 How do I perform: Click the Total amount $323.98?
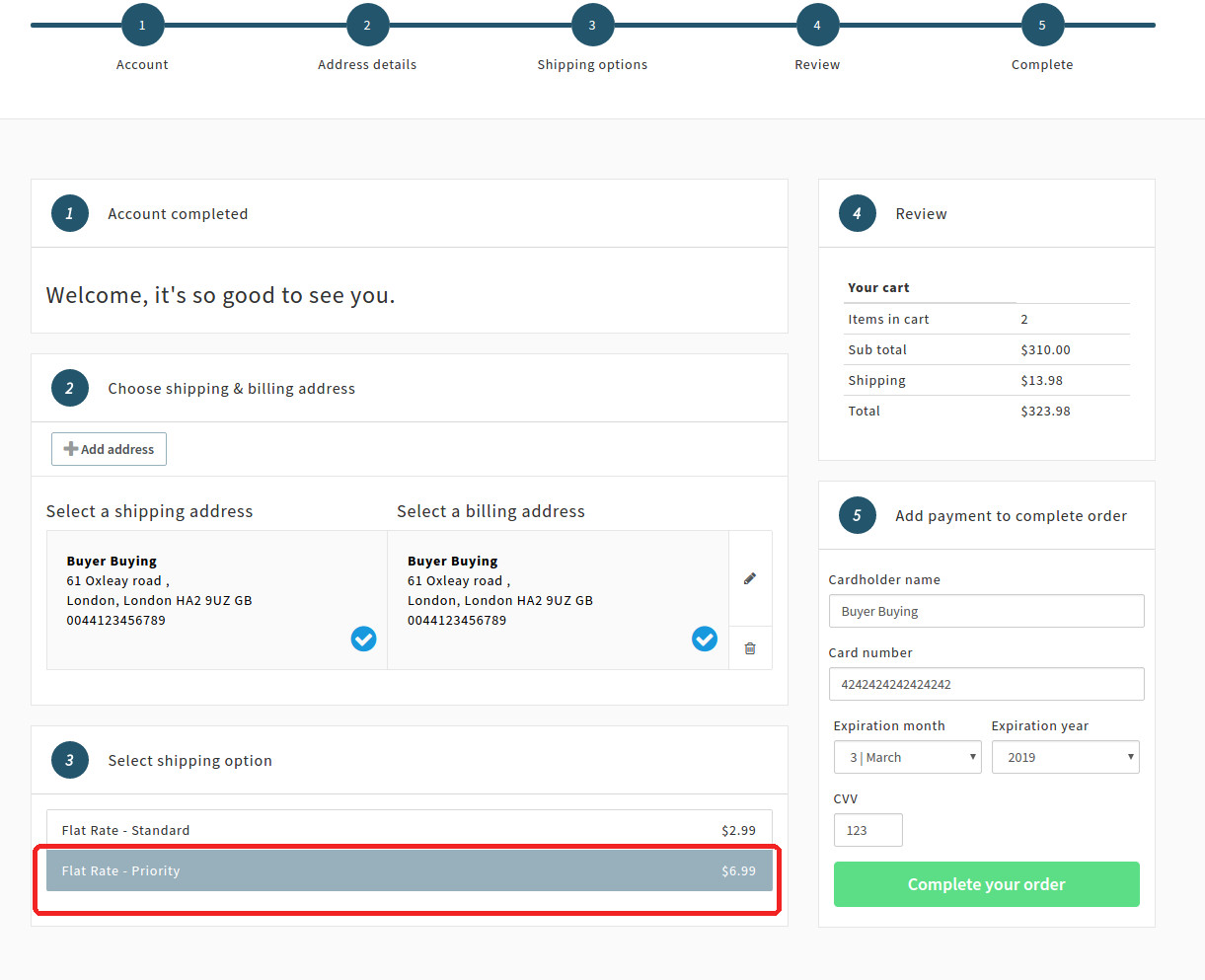pyautogui.click(x=1045, y=412)
